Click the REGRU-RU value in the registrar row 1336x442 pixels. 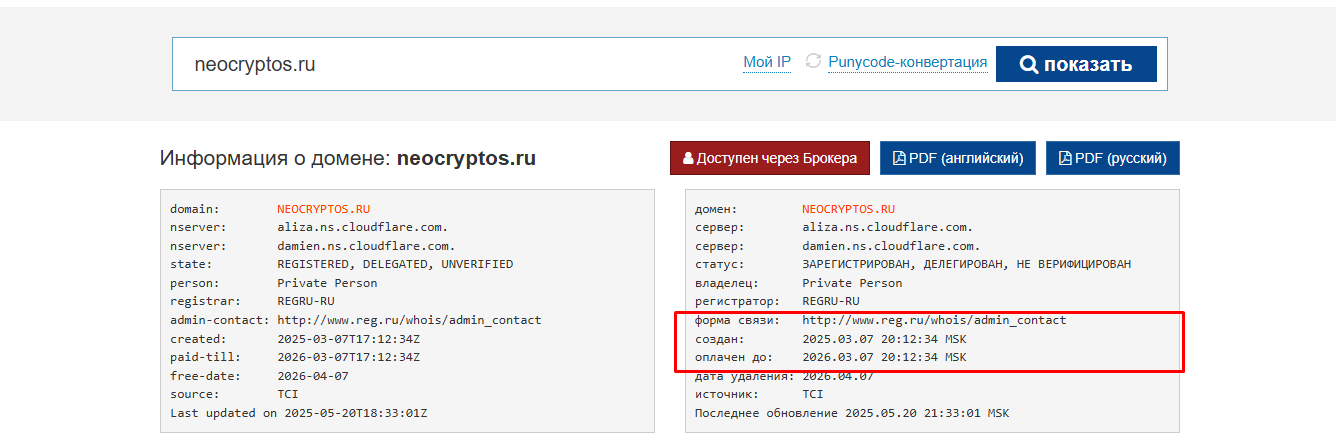point(306,301)
